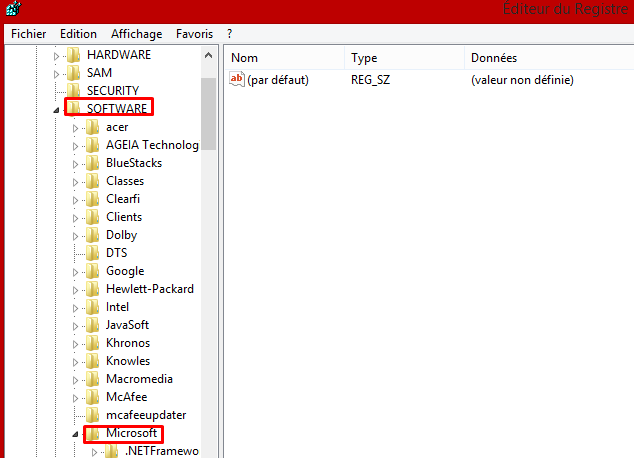634x458 pixels.
Task: Select the mcafeeupdater key label
Action: pyautogui.click(x=146, y=415)
